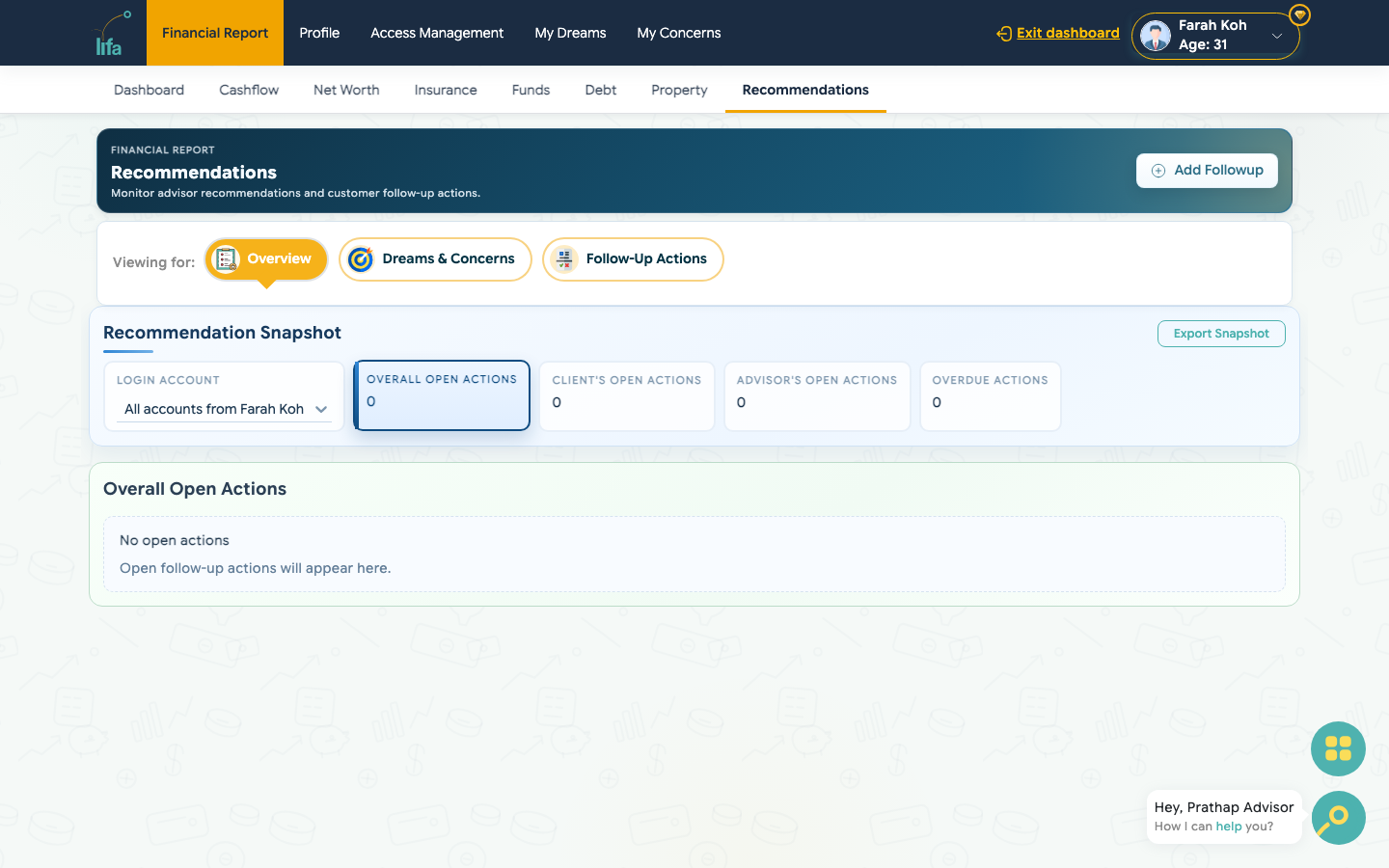Select the Overview view pill
Image resolution: width=1389 pixels, height=868 pixels.
[x=266, y=259]
